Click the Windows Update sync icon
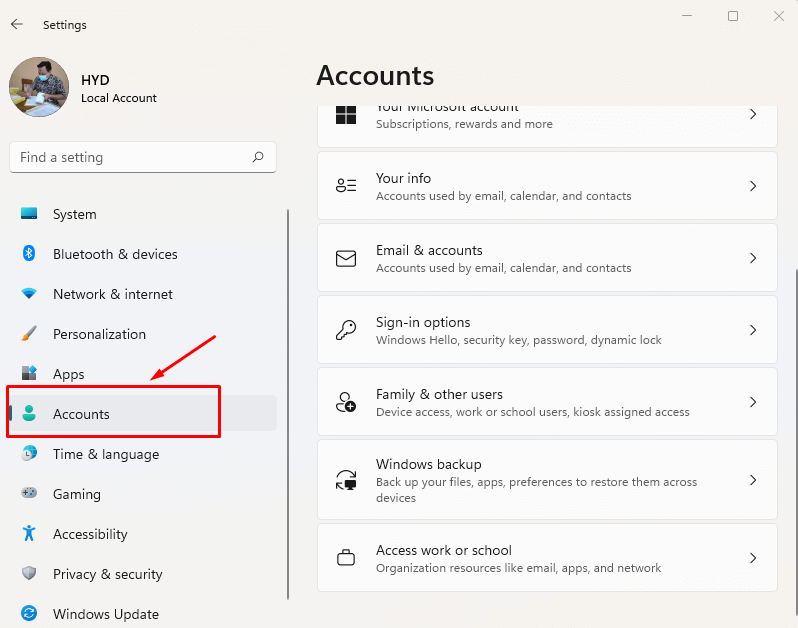This screenshot has width=798, height=628. coord(29,614)
